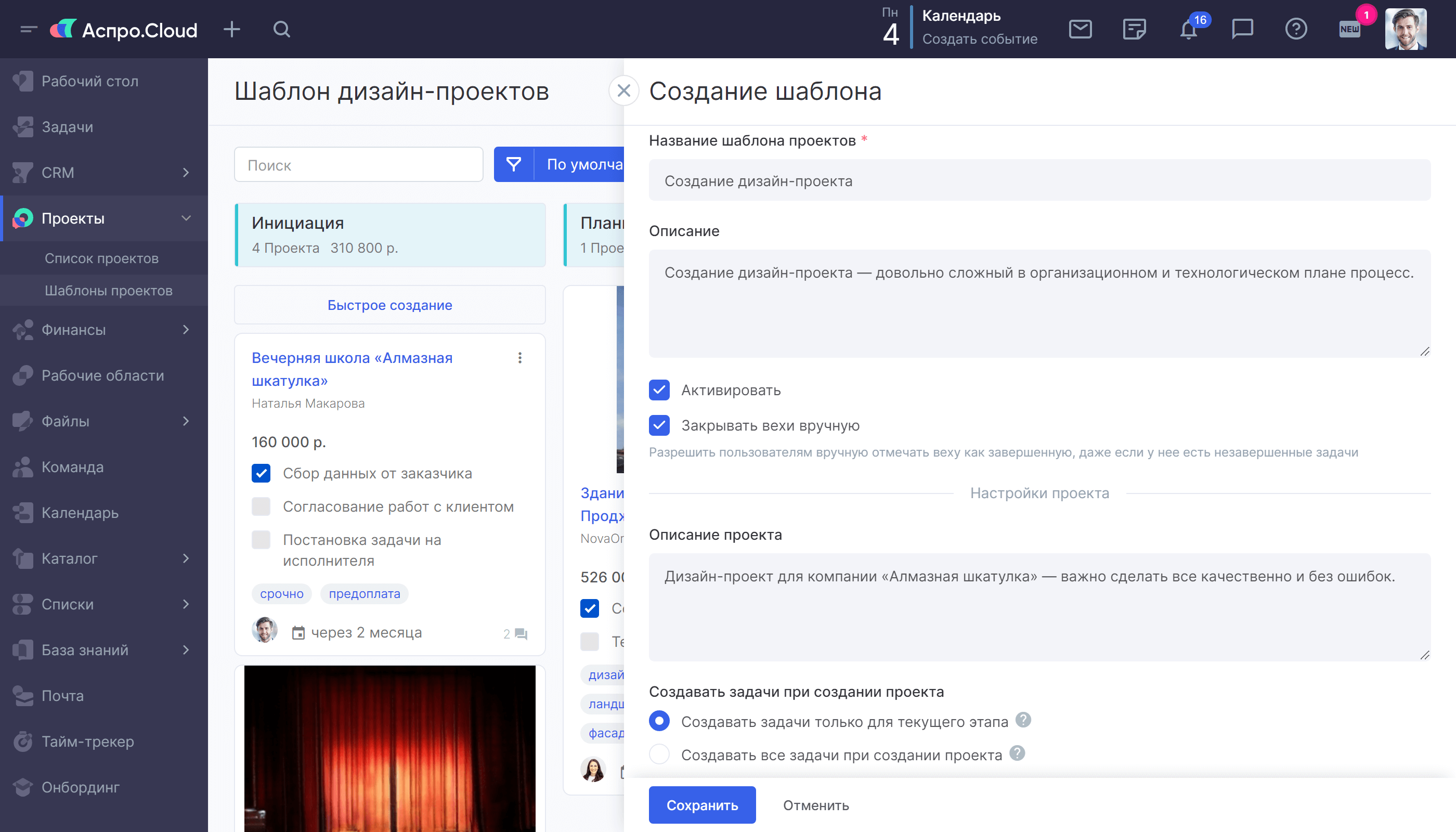The image size is (1456, 832).
Task: Select Создавать все задачи при создании проекта
Action: [x=659, y=755]
